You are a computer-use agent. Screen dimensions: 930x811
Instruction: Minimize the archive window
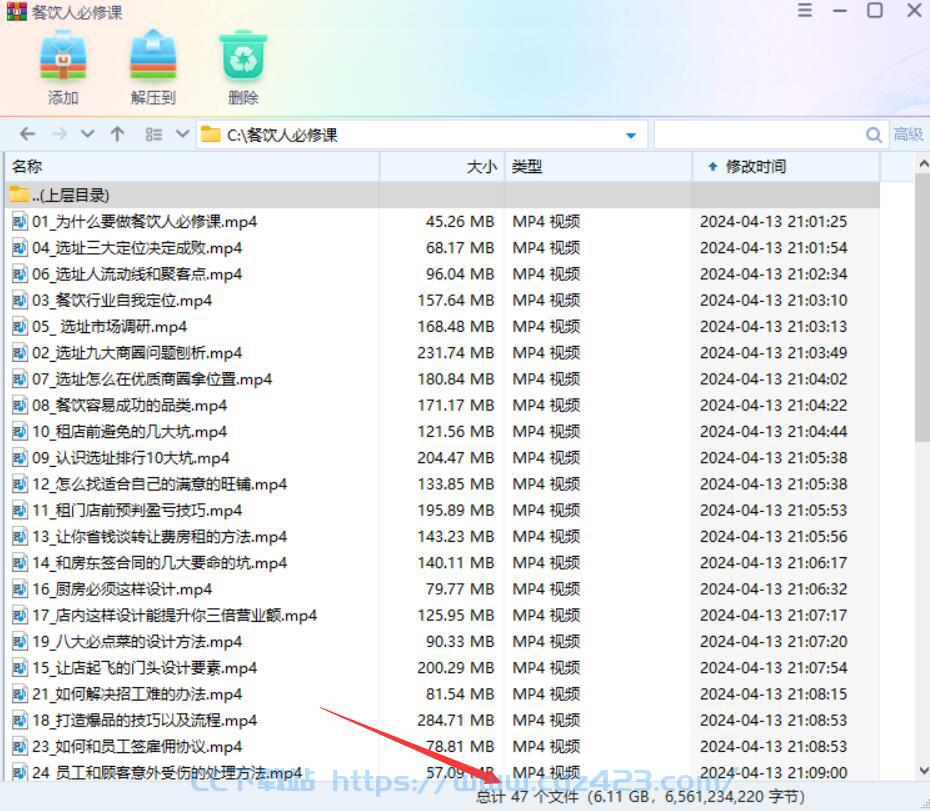coord(840,11)
